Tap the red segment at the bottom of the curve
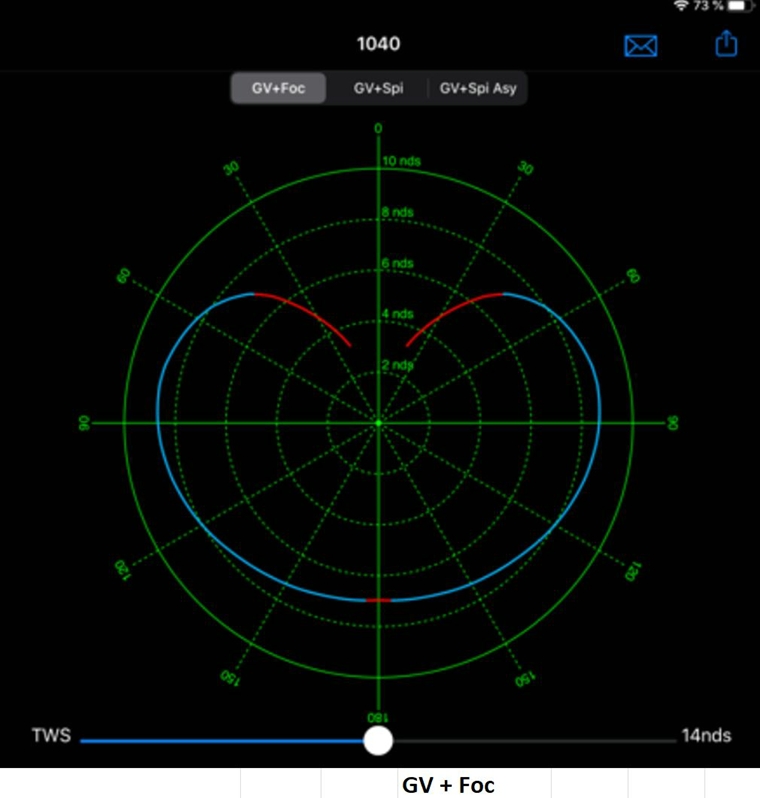Screen dimensions: 760x798 coord(378,600)
